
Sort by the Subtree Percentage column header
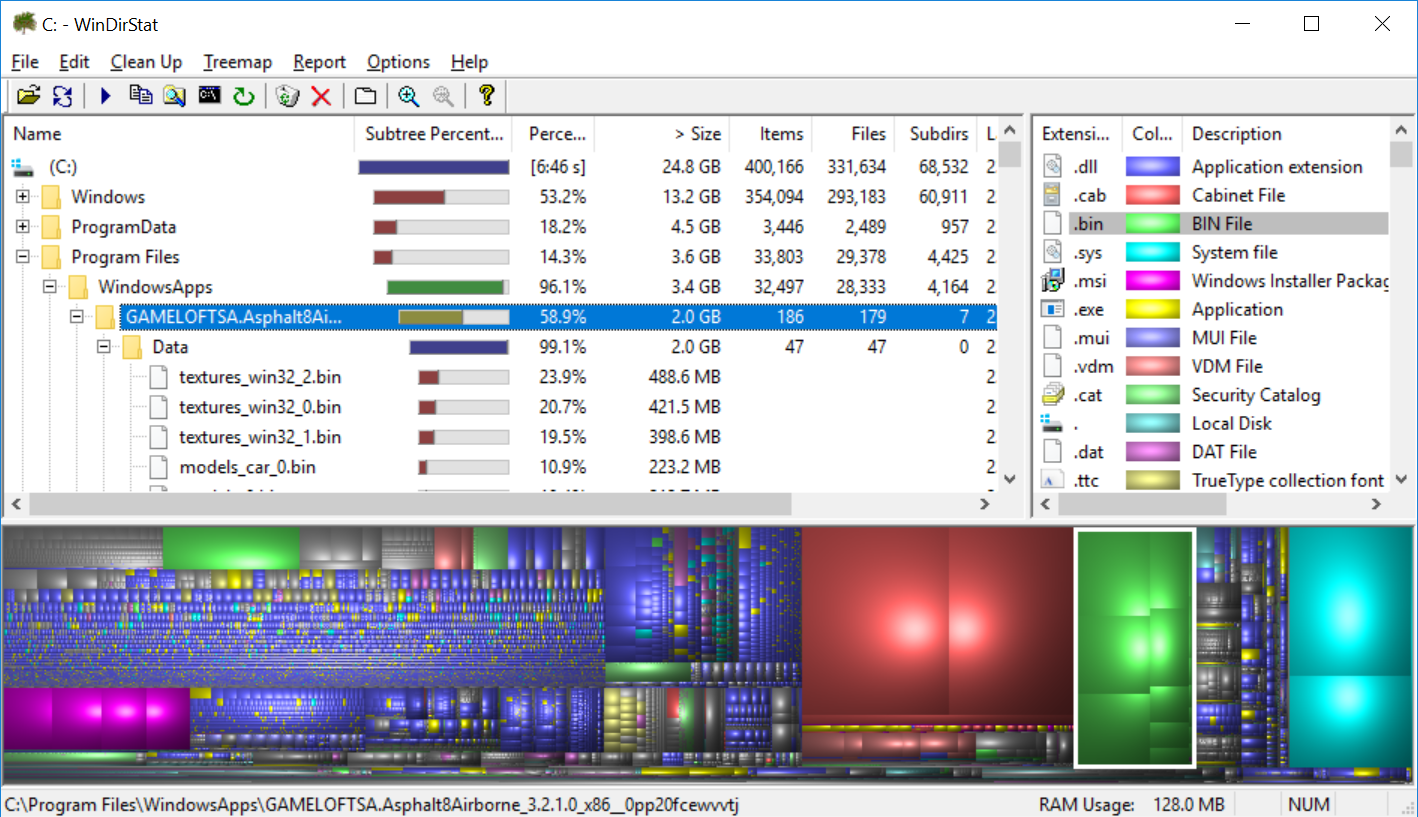click(433, 134)
